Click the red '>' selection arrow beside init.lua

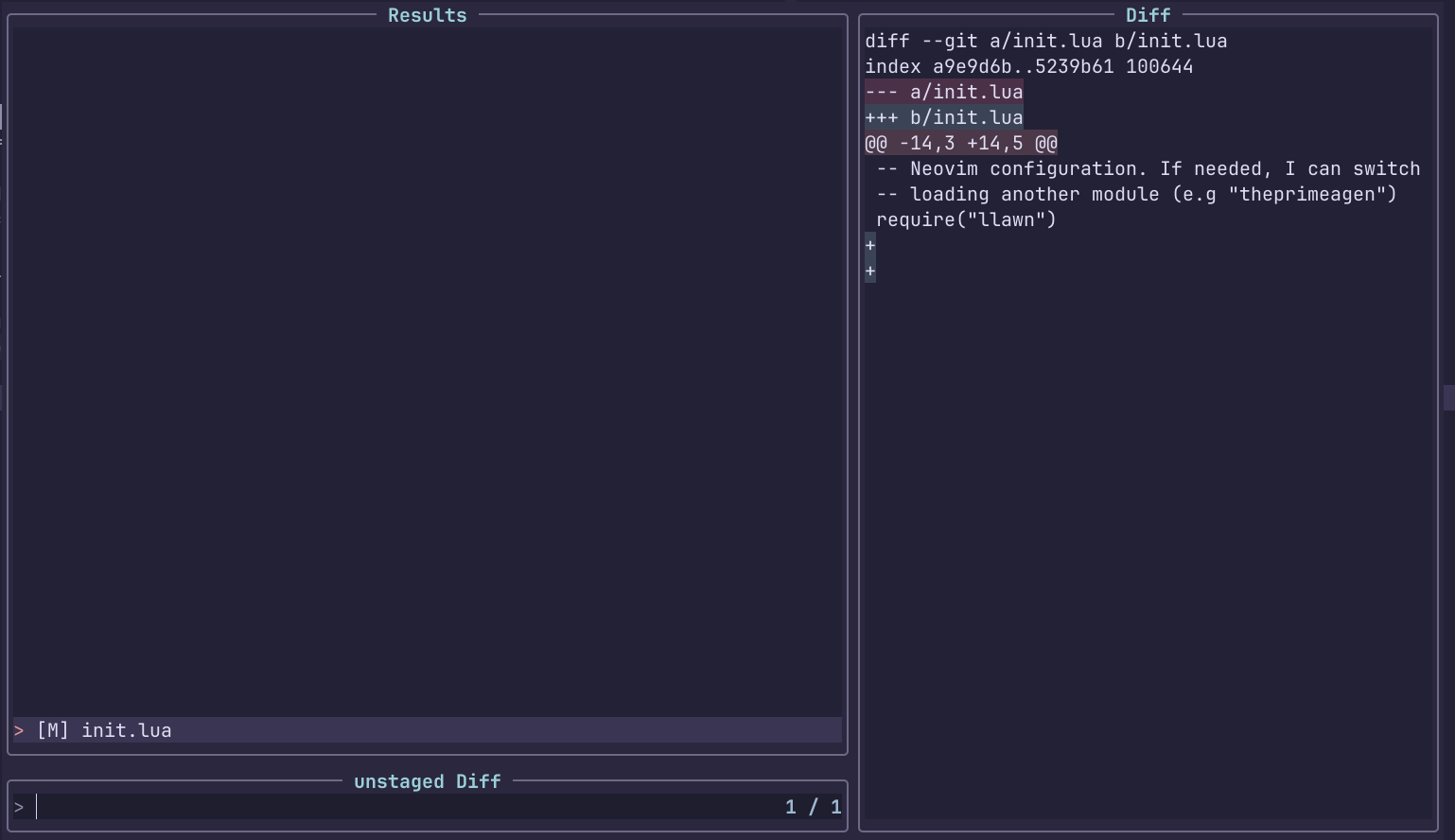pos(17,729)
